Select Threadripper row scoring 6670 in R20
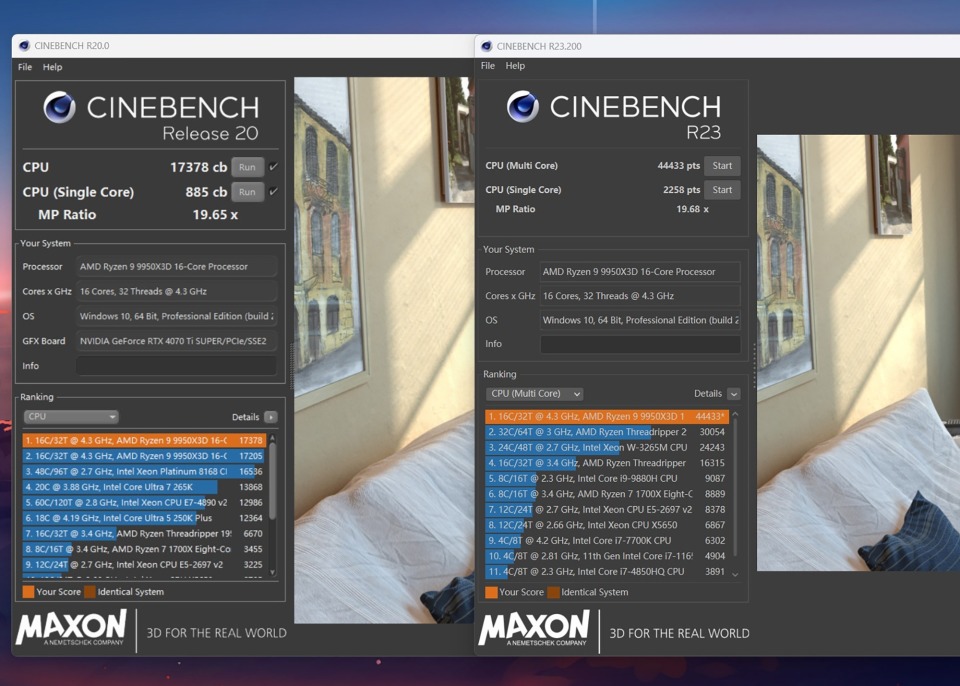960x686 pixels. pos(144,533)
